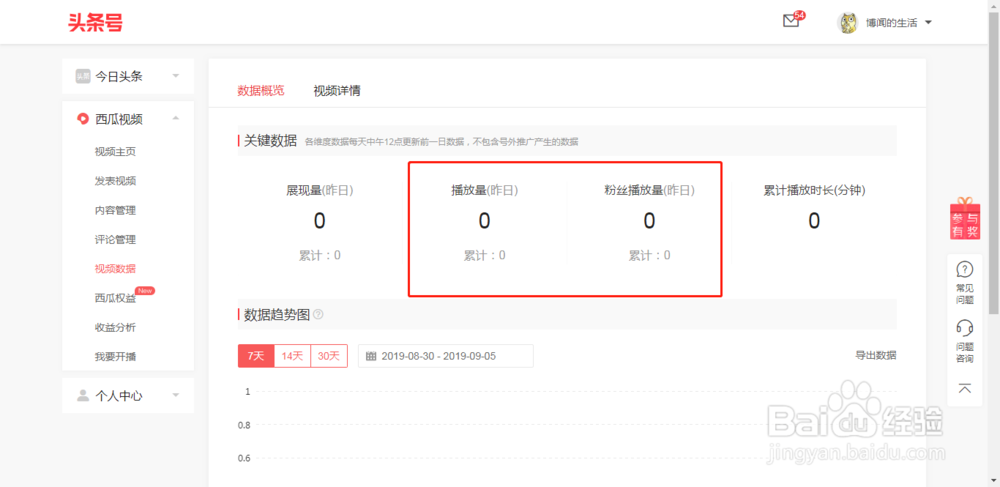Click the 展现量(昨日) label

320,190
